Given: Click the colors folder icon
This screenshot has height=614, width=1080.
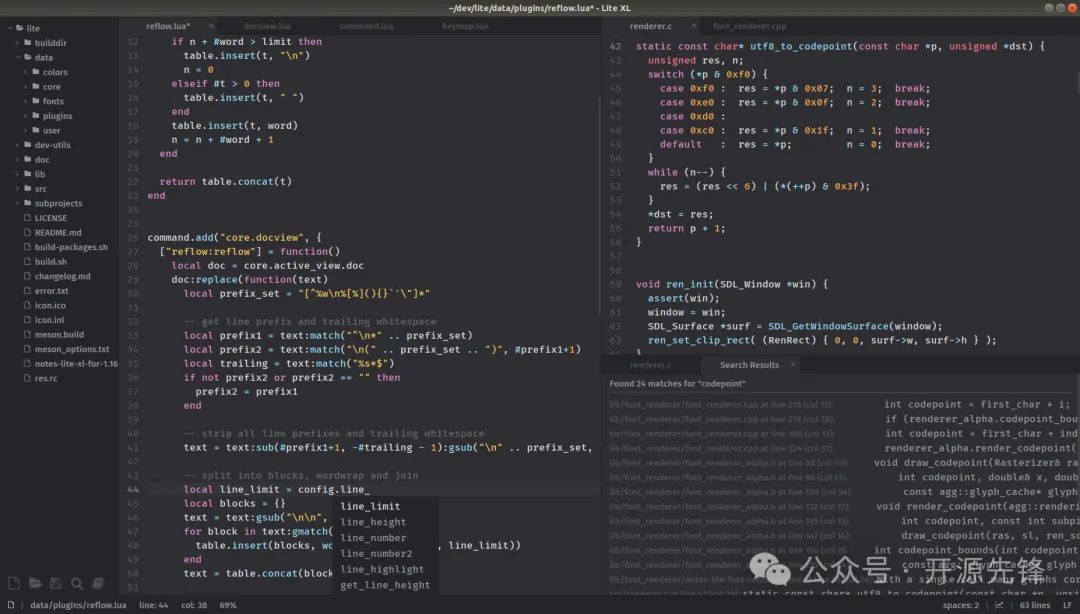Looking at the screenshot, I should [x=36, y=72].
